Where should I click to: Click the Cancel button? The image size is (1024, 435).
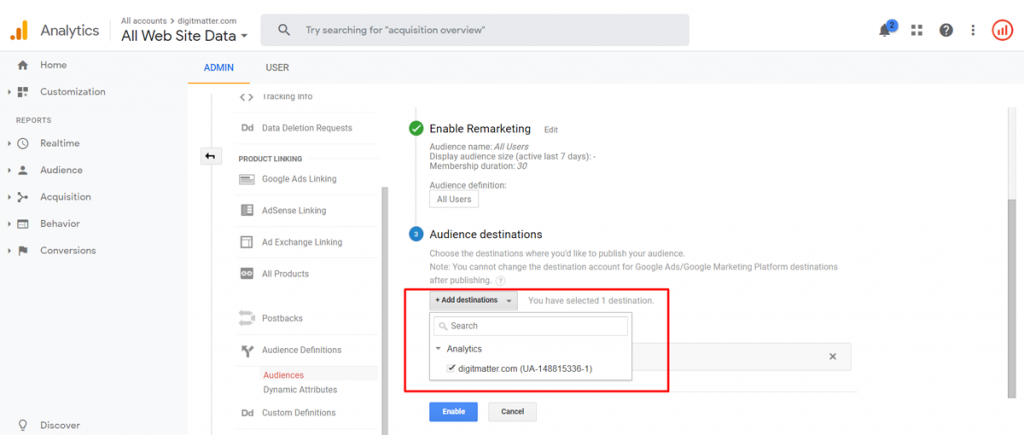coord(513,412)
